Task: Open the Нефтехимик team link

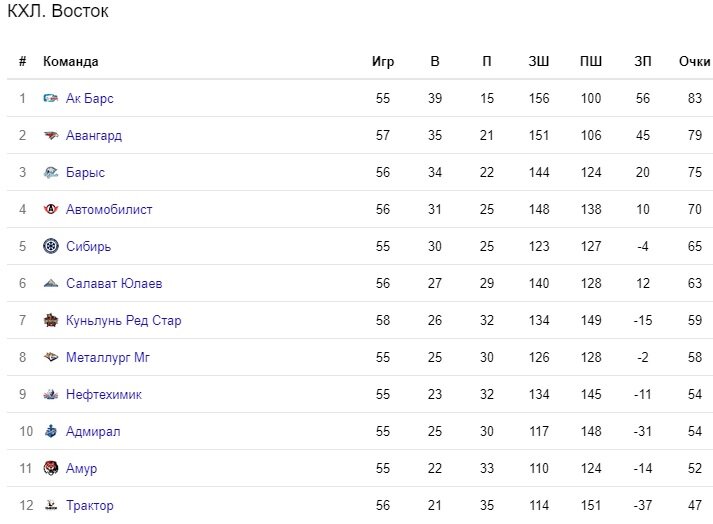Action: click(x=104, y=394)
